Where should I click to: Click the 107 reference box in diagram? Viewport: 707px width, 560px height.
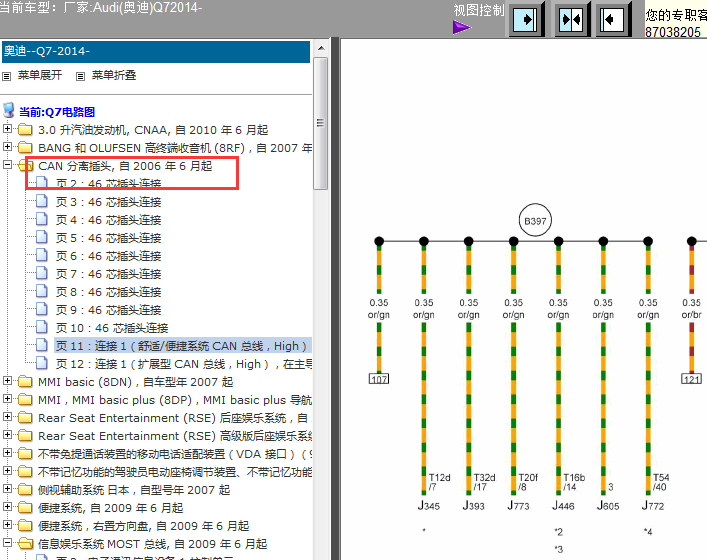(x=379, y=379)
